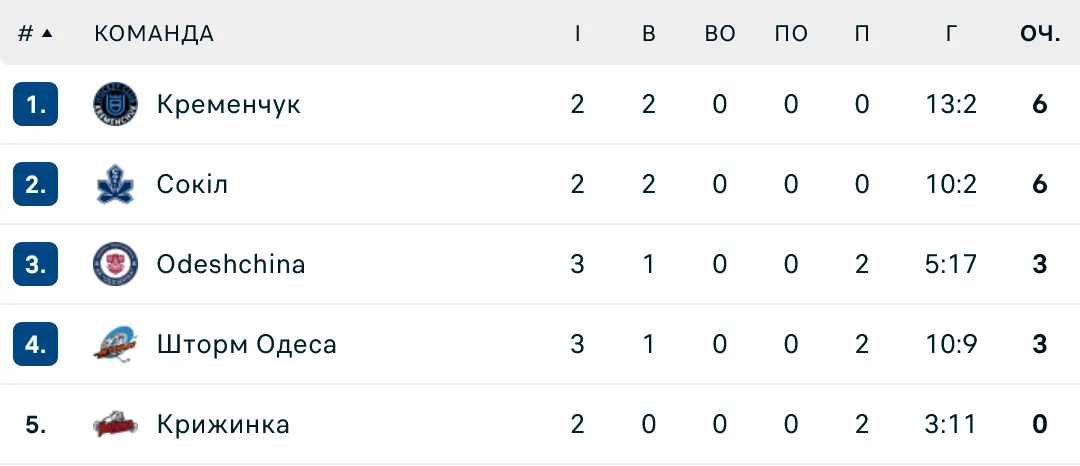Open the Шторм Одеса team page
1080x466 pixels.
pos(246,344)
